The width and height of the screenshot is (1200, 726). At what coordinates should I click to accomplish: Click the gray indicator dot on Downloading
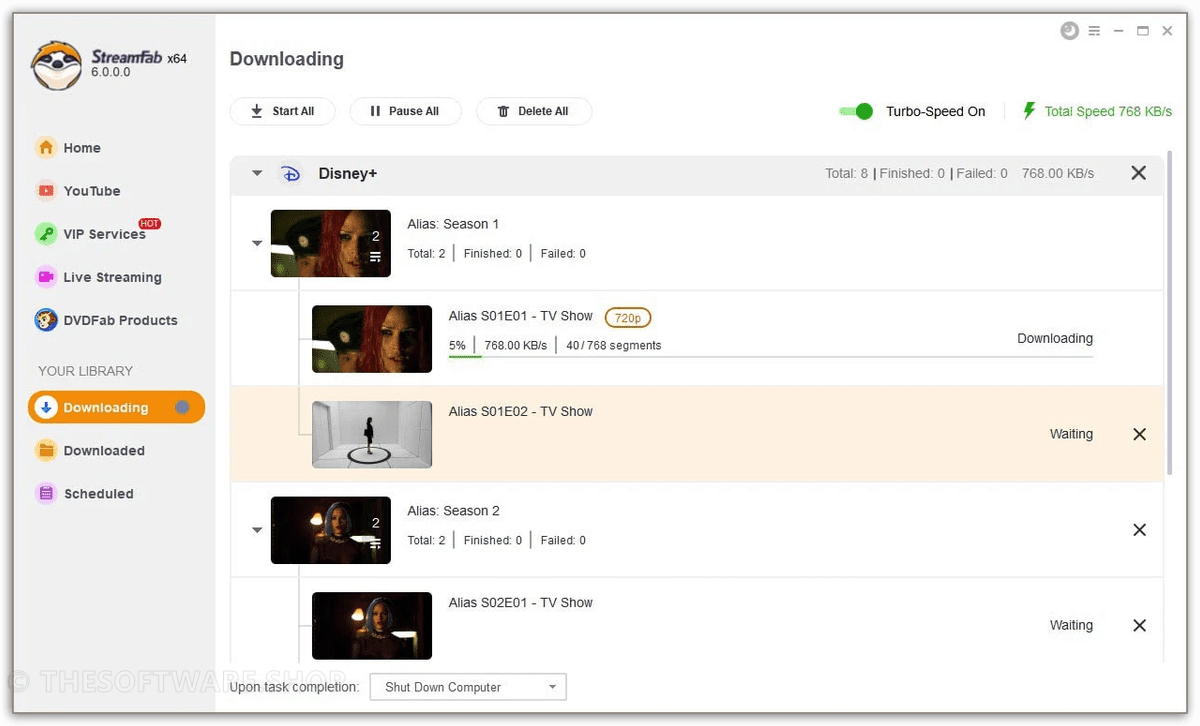point(182,407)
